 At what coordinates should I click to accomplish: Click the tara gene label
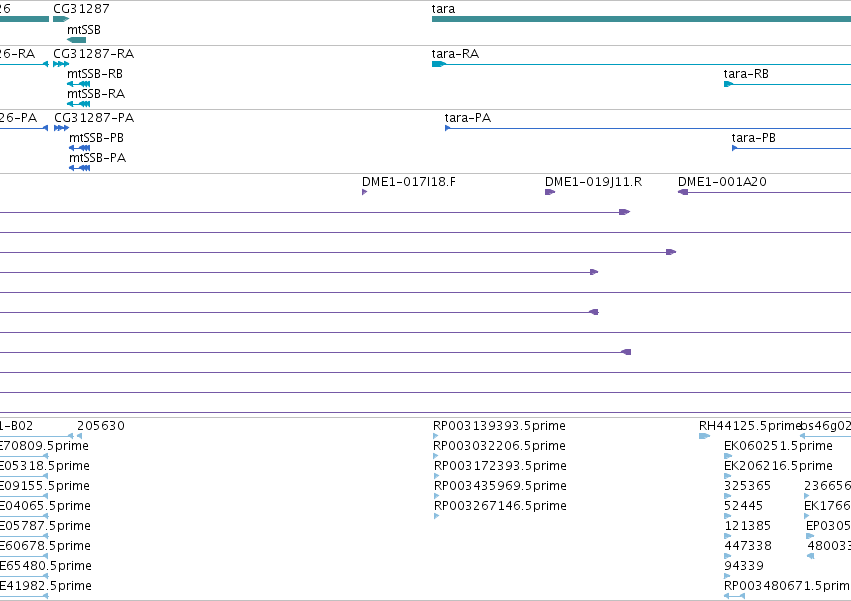[443, 9]
